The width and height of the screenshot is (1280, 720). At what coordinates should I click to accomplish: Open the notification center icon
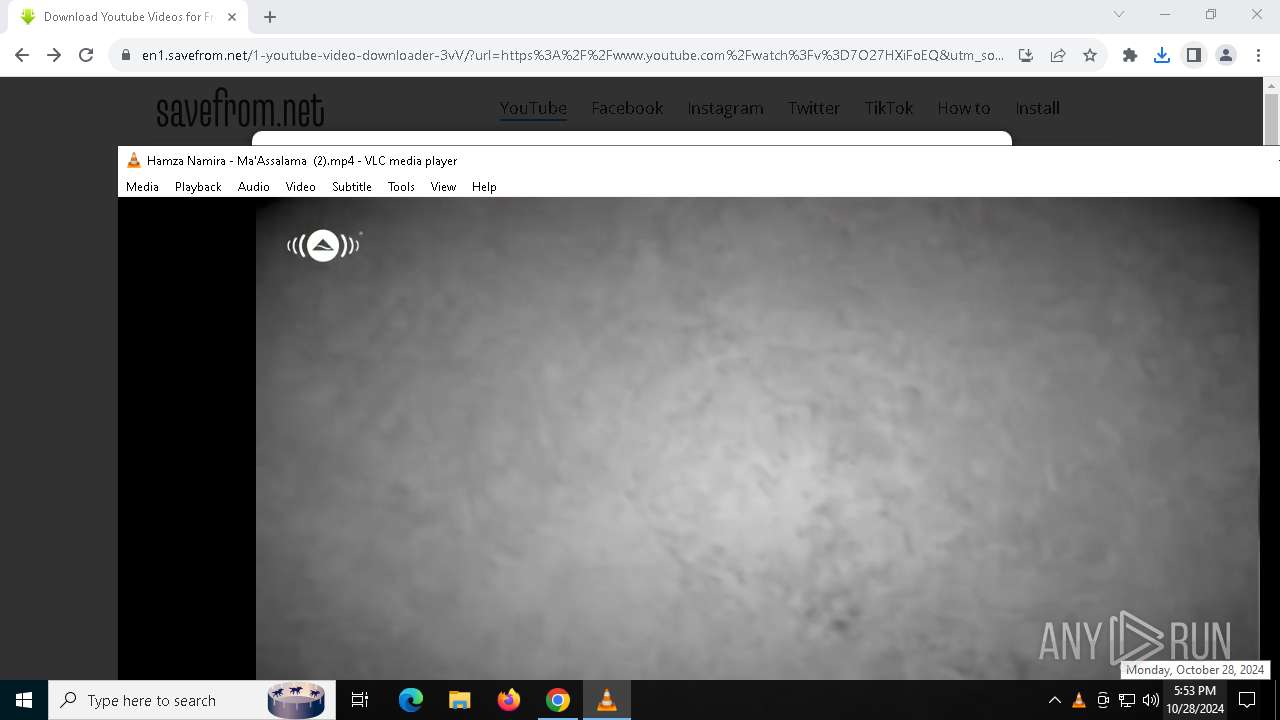click(x=1247, y=700)
